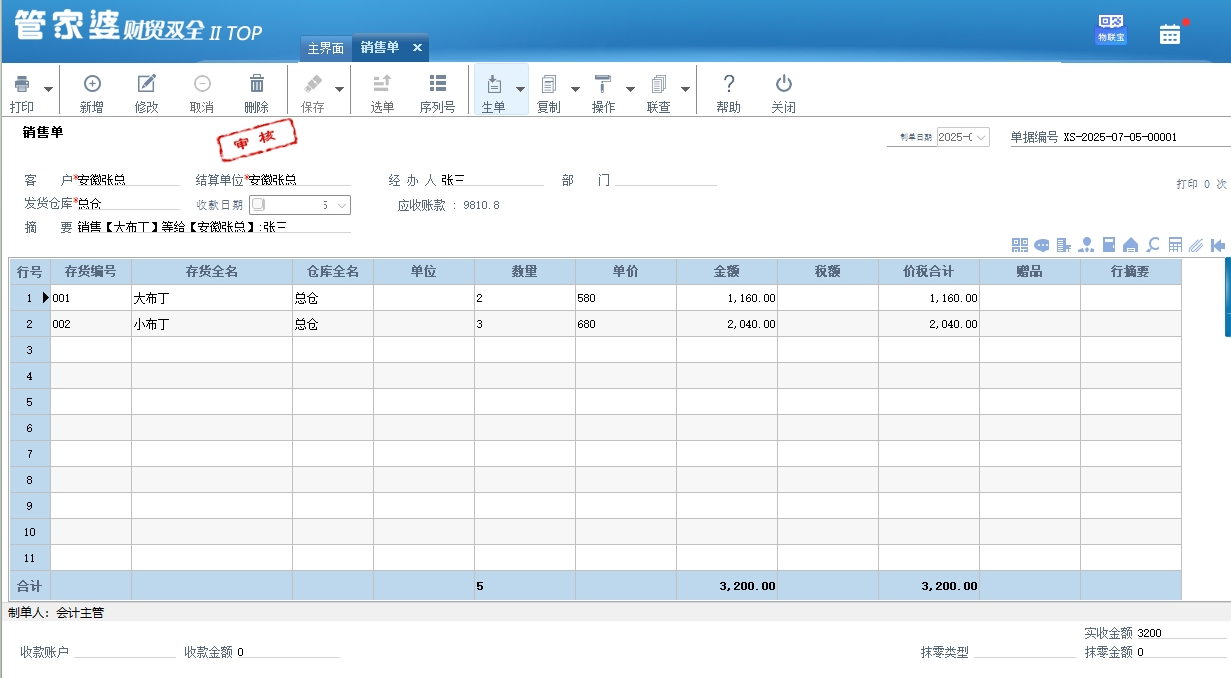Switch to the 主界面 tab
1231x678 pixels.
pos(326,48)
